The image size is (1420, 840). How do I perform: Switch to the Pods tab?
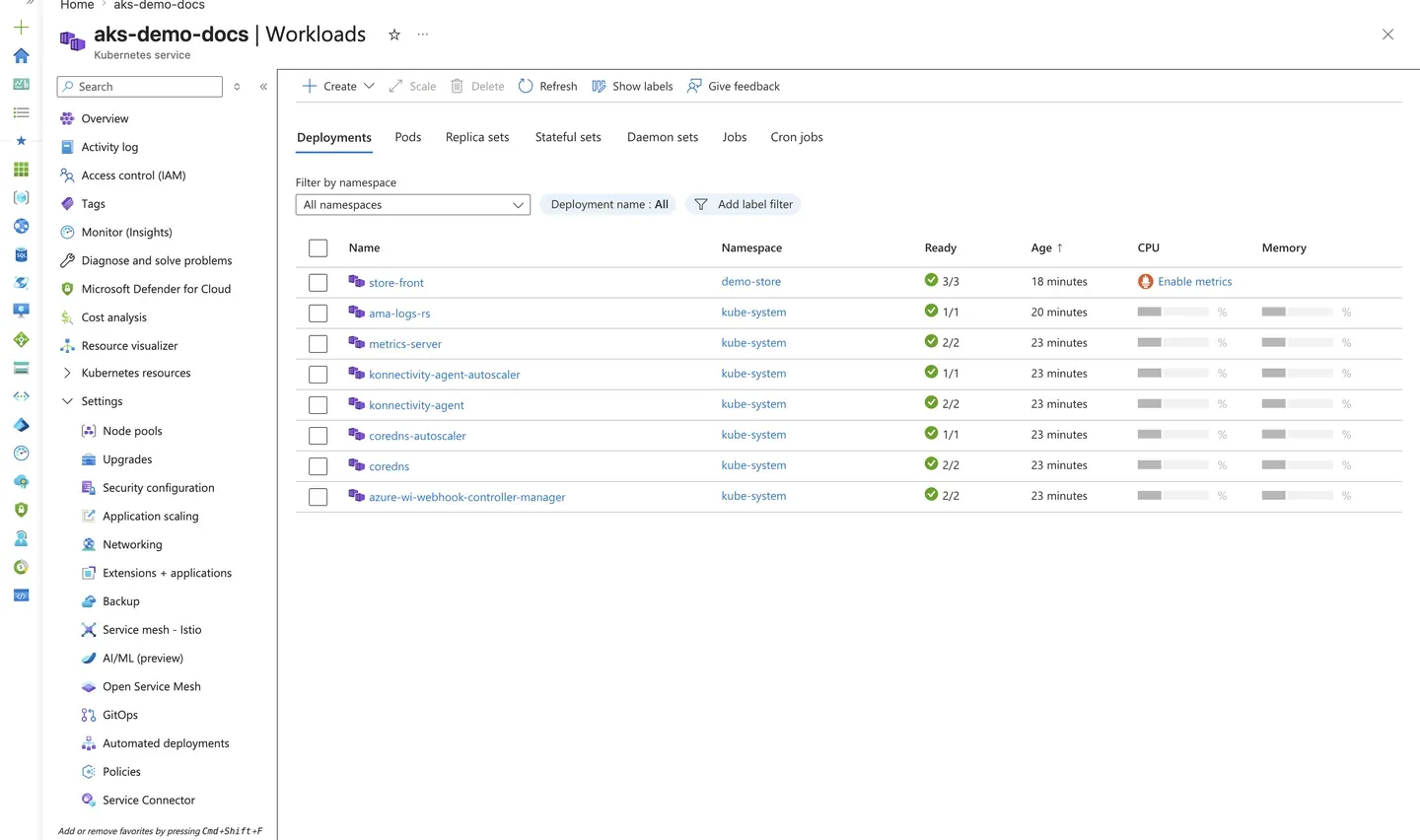408,137
